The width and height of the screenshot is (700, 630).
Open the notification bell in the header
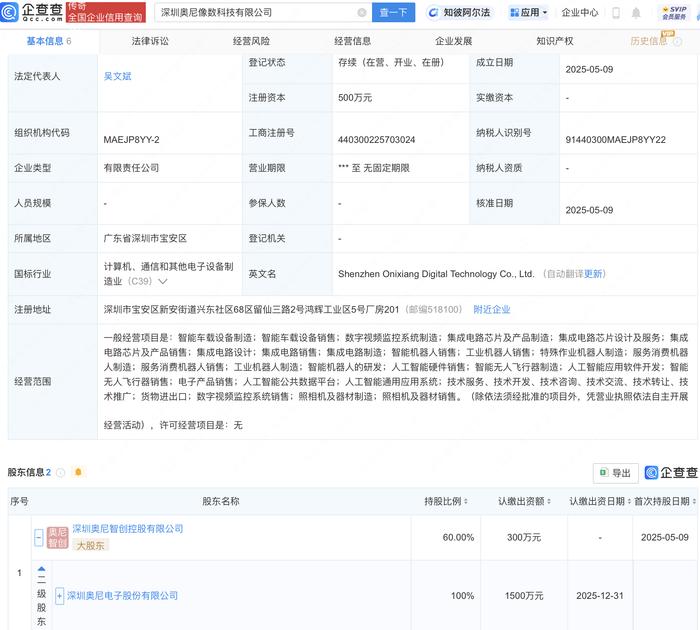636,13
